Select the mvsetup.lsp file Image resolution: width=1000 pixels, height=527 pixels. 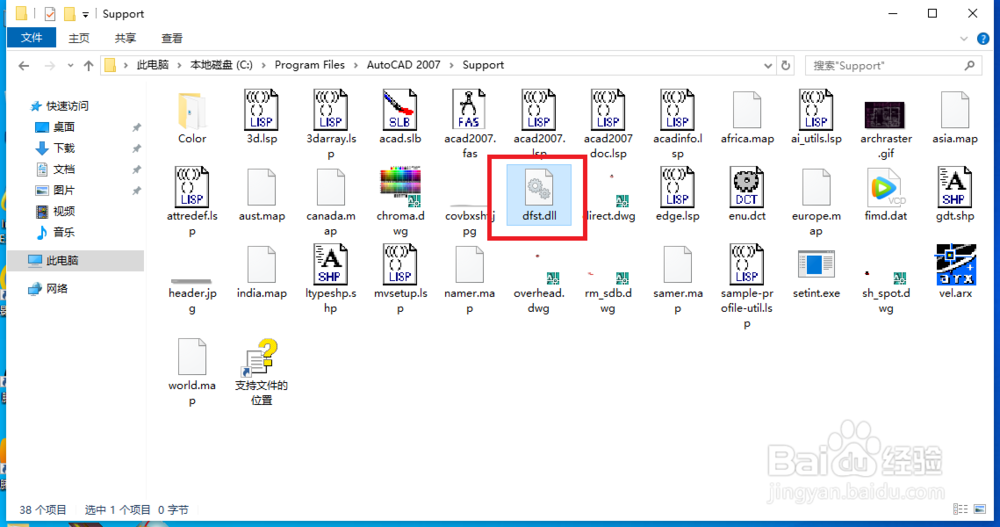coord(400,279)
